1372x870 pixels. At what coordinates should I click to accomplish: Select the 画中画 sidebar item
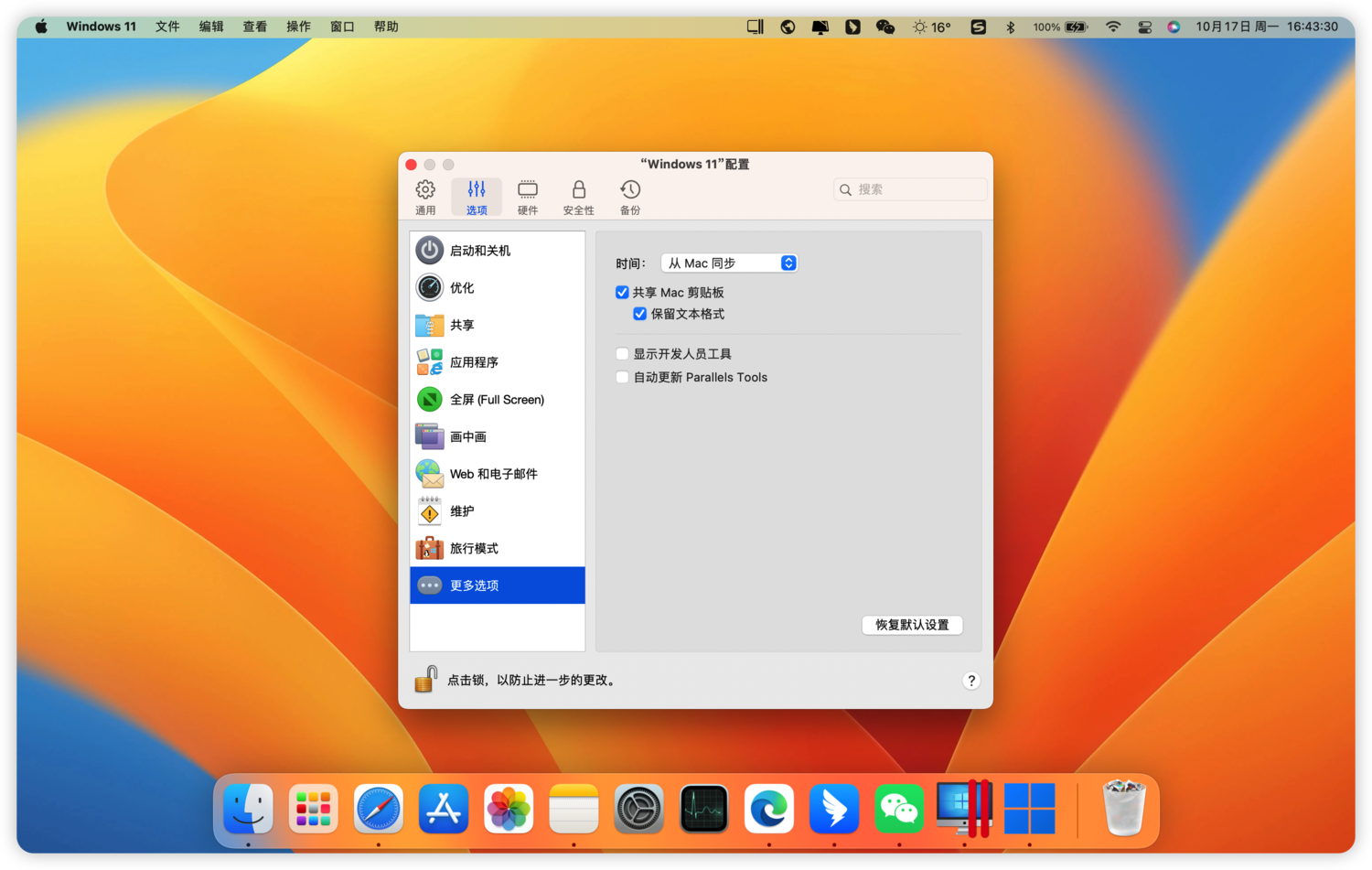click(x=497, y=436)
